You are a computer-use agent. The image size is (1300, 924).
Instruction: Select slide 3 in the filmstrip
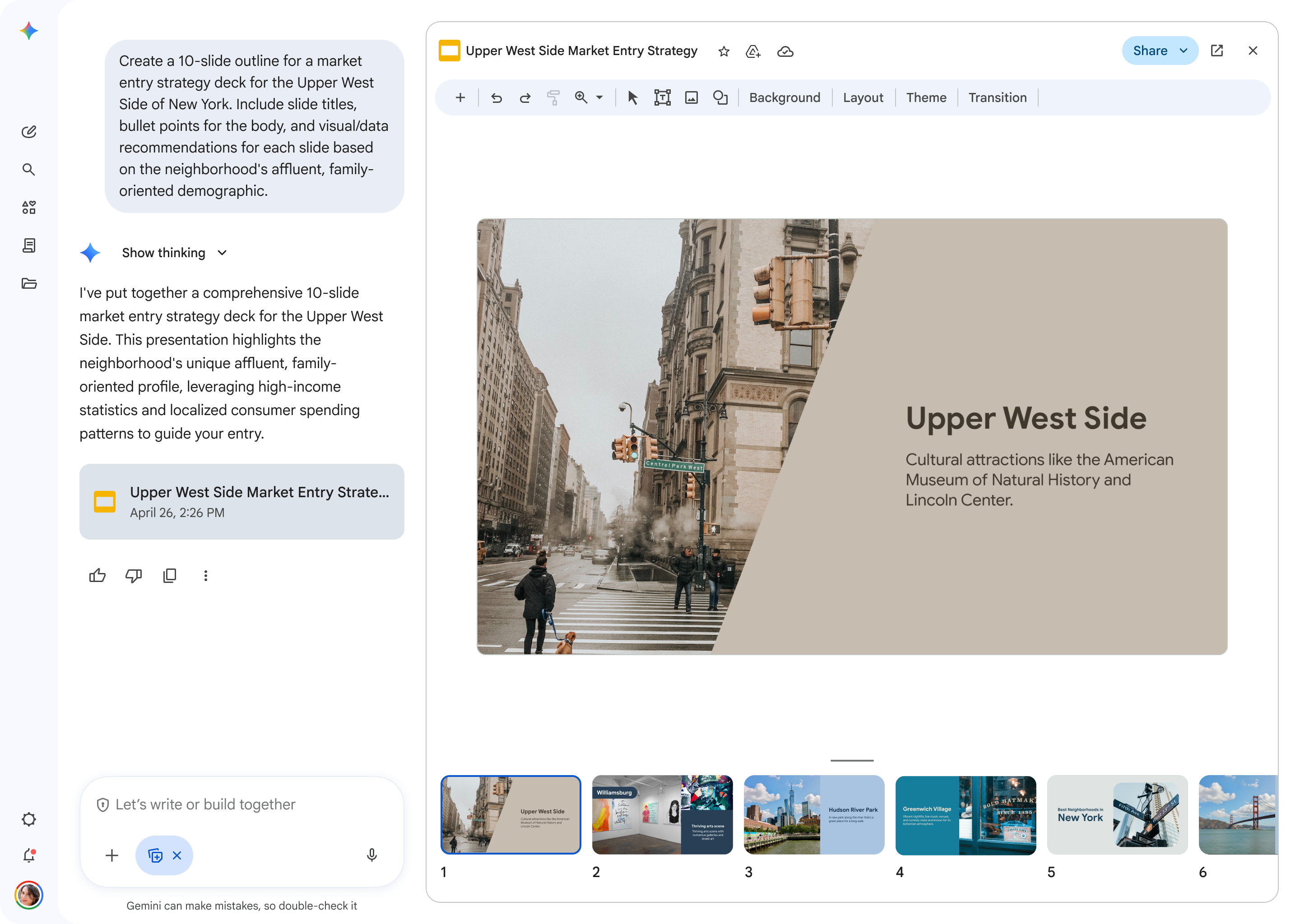[814, 815]
